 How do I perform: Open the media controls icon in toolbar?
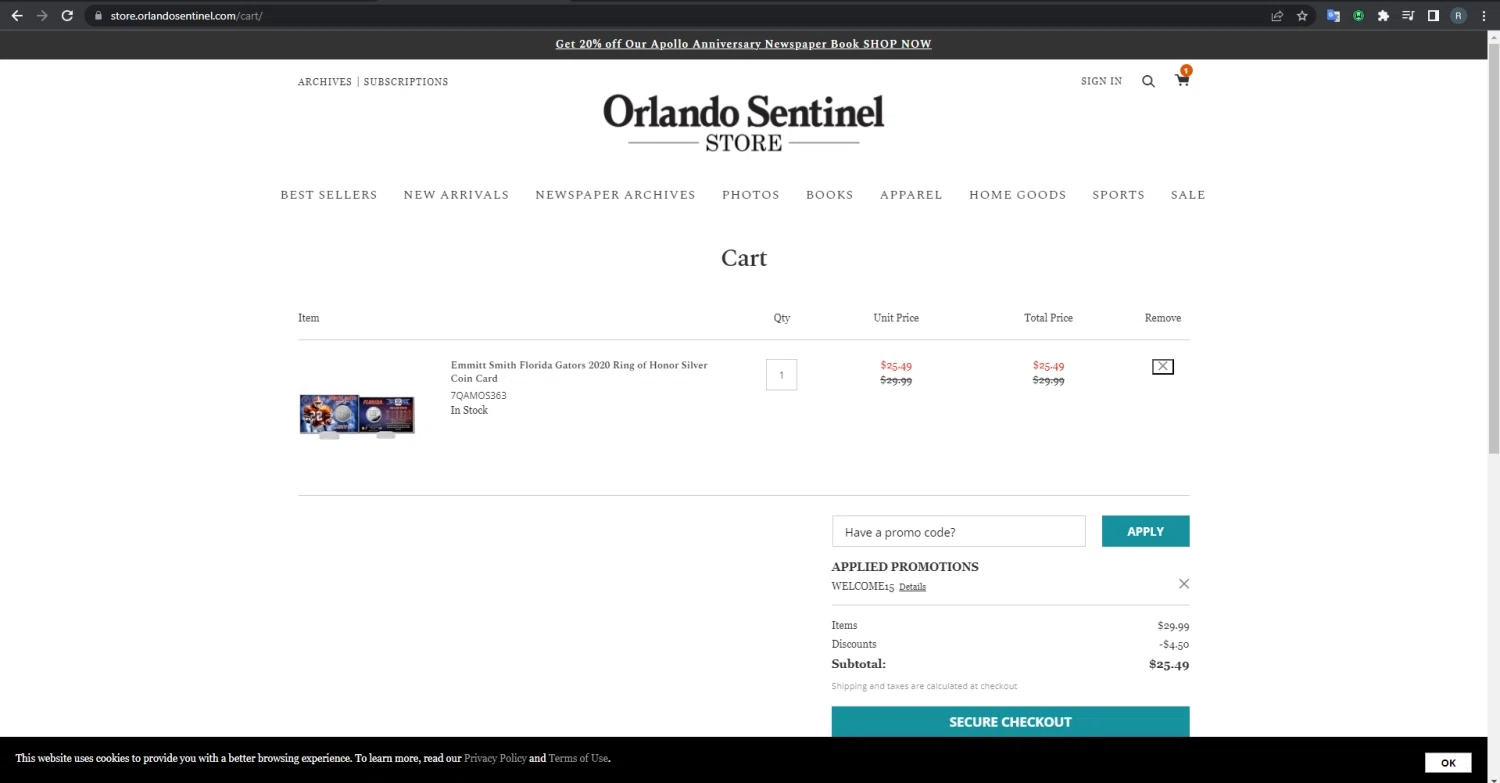coord(1408,16)
